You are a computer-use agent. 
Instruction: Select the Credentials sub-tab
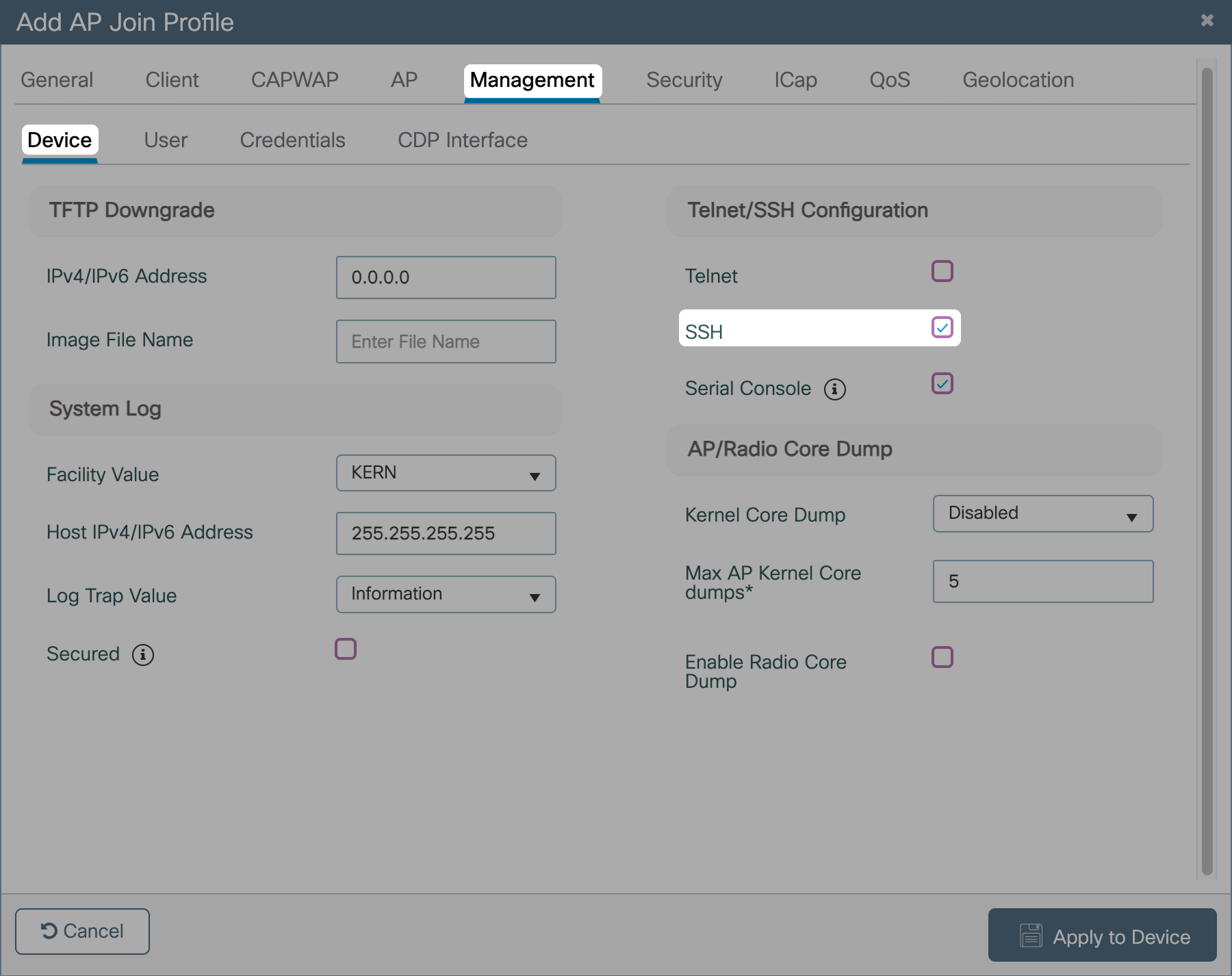click(x=292, y=140)
